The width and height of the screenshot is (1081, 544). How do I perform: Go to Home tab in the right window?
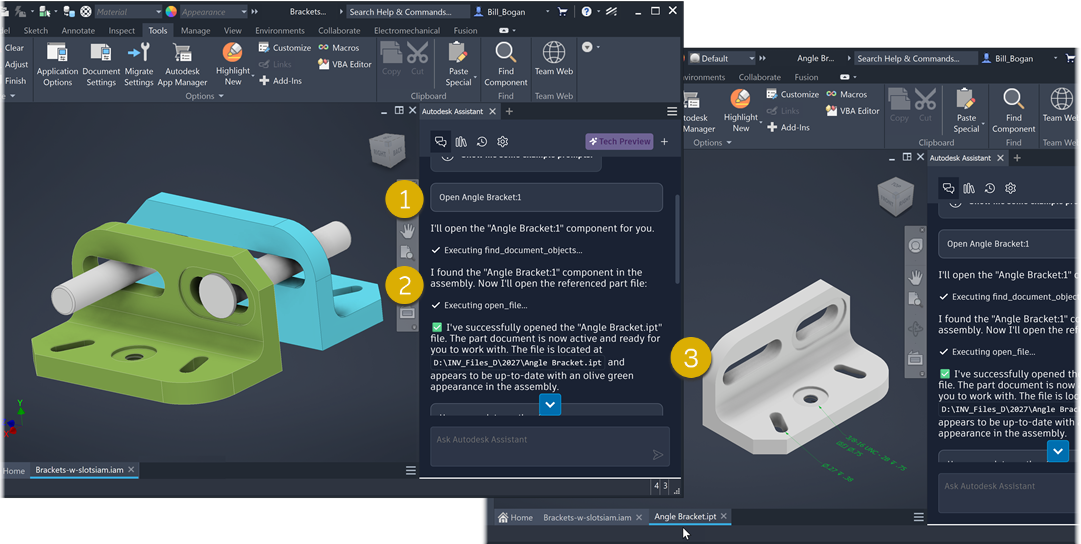(515, 517)
